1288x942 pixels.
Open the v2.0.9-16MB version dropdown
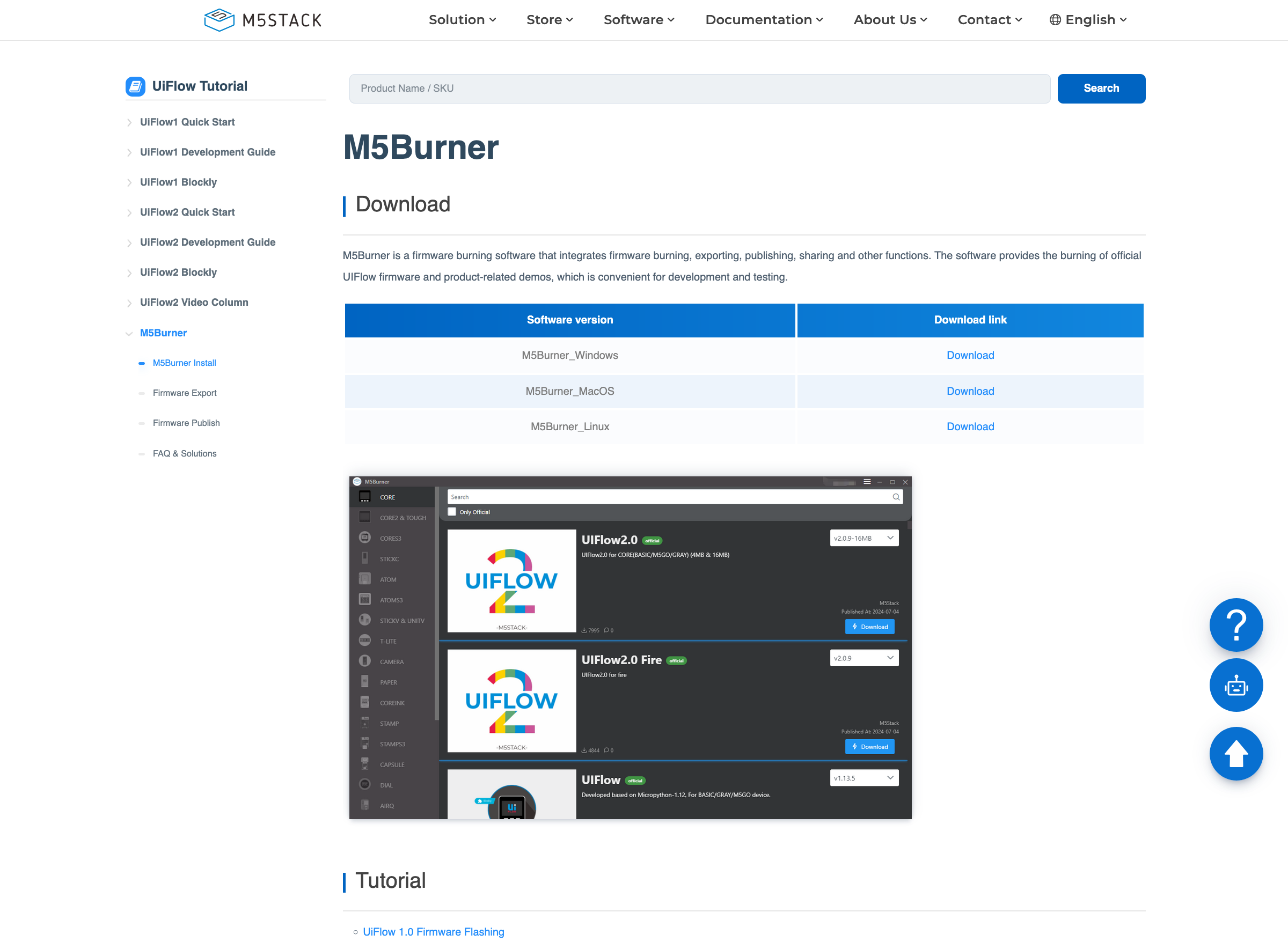click(863, 538)
